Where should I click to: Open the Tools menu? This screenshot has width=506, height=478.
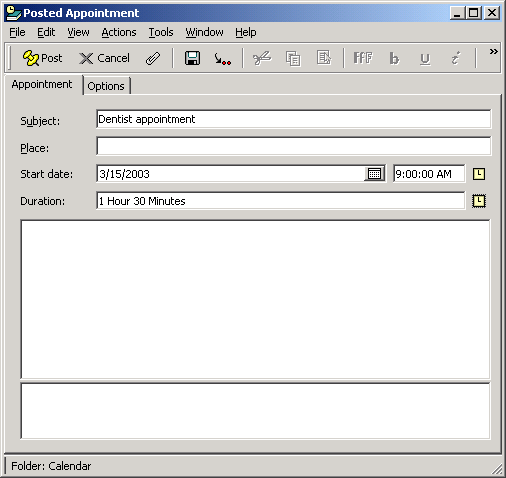(x=161, y=32)
